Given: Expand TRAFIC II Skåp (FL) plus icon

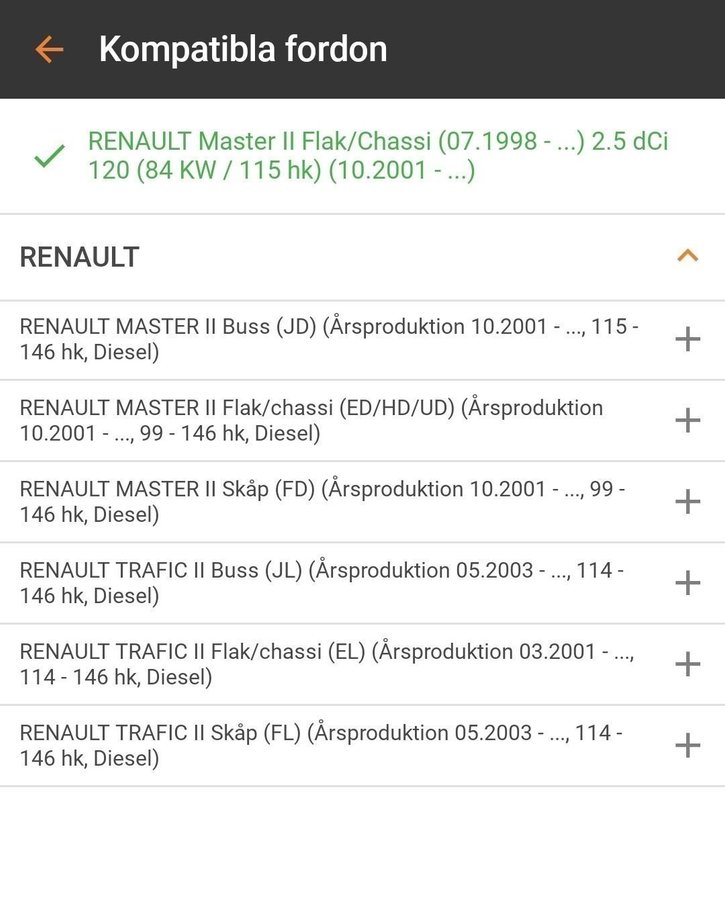Looking at the screenshot, I should (687, 745).
